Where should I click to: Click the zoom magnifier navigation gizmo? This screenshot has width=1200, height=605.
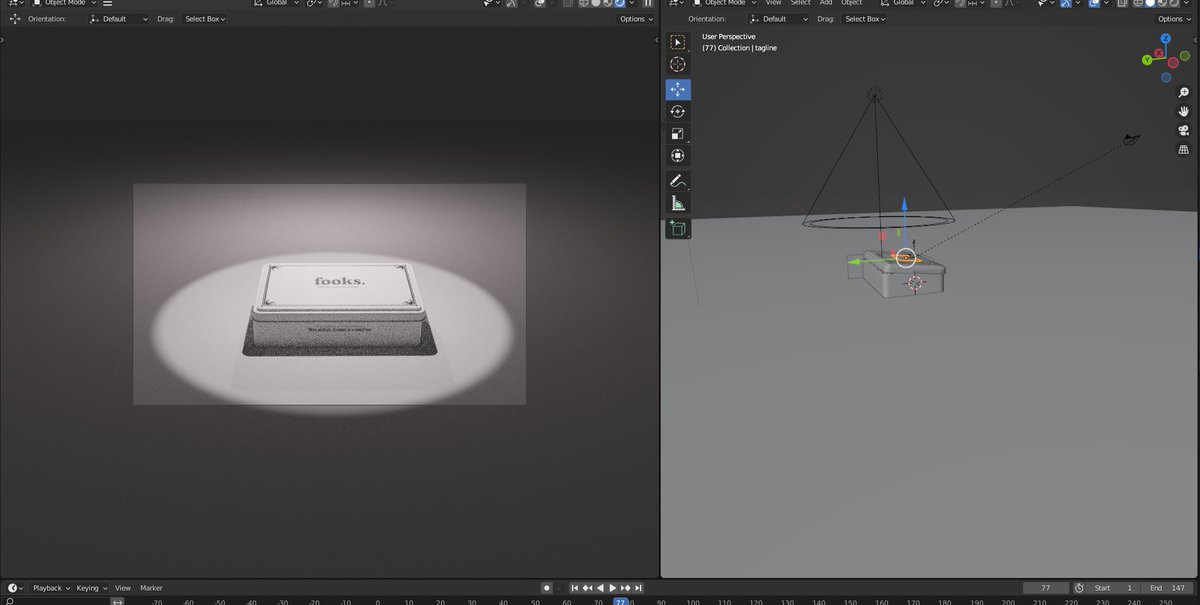point(1183,92)
